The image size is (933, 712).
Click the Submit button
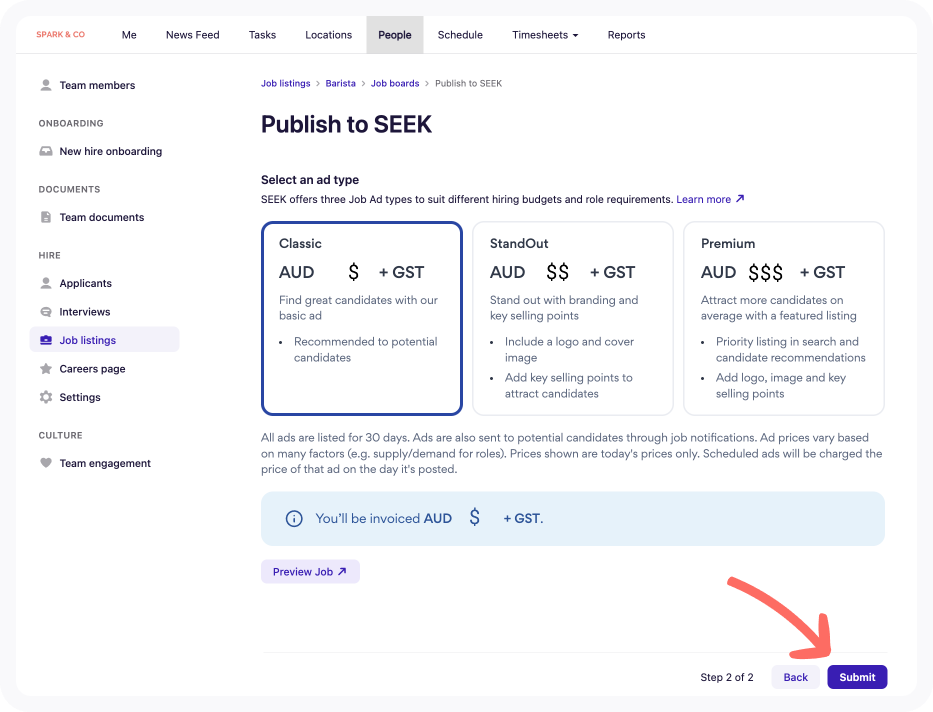(x=857, y=677)
